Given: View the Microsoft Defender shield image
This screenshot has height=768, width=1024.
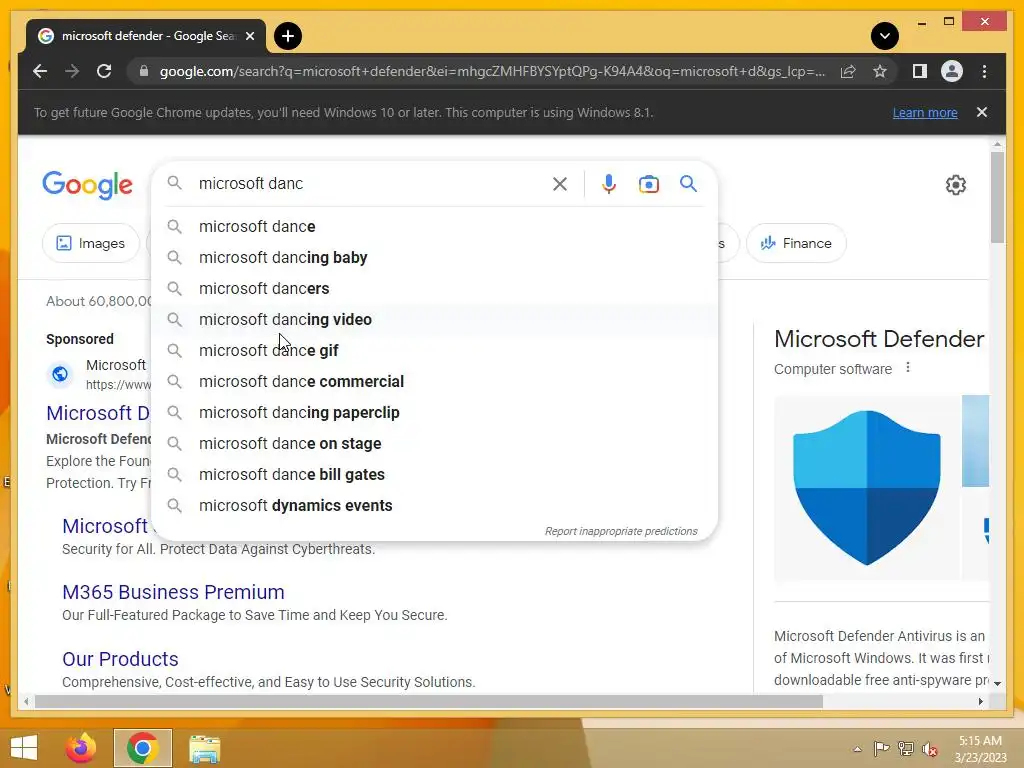Looking at the screenshot, I should coord(867,488).
